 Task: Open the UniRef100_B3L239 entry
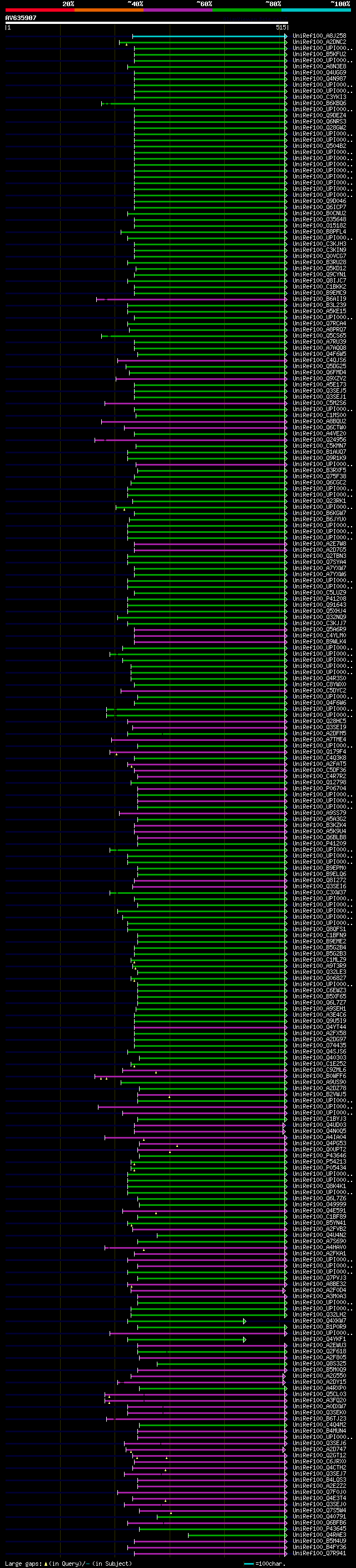pos(319,305)
